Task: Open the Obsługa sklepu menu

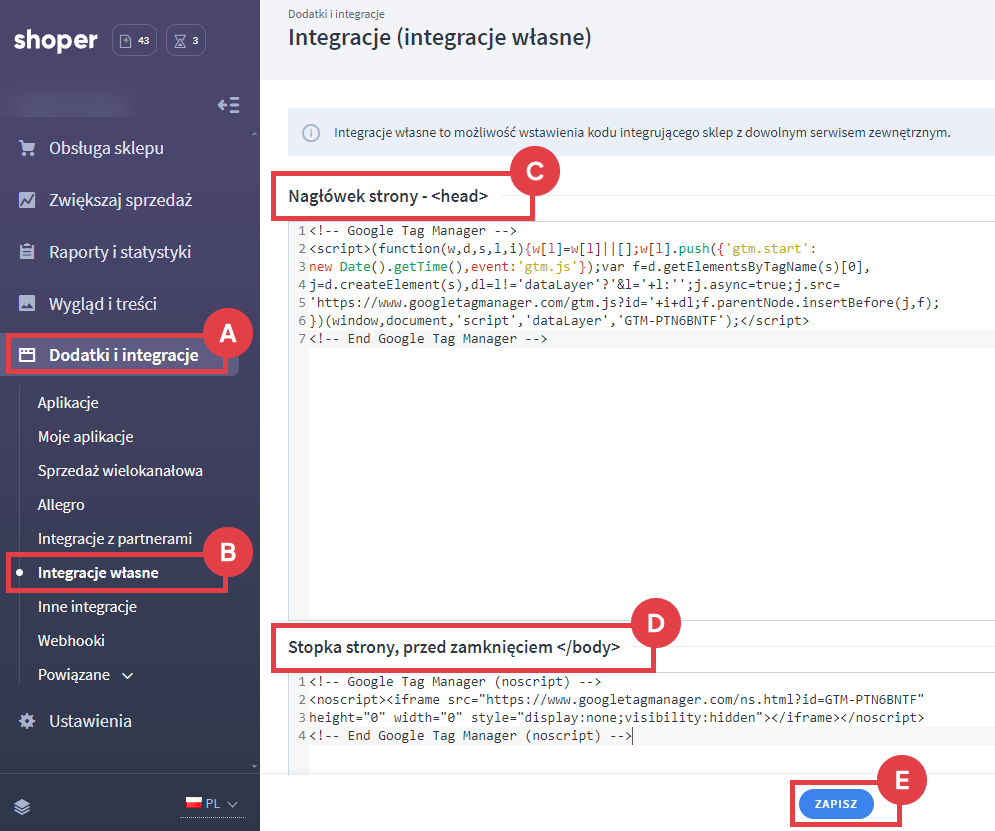Action: pyautogui.click(x=107, y=148)
